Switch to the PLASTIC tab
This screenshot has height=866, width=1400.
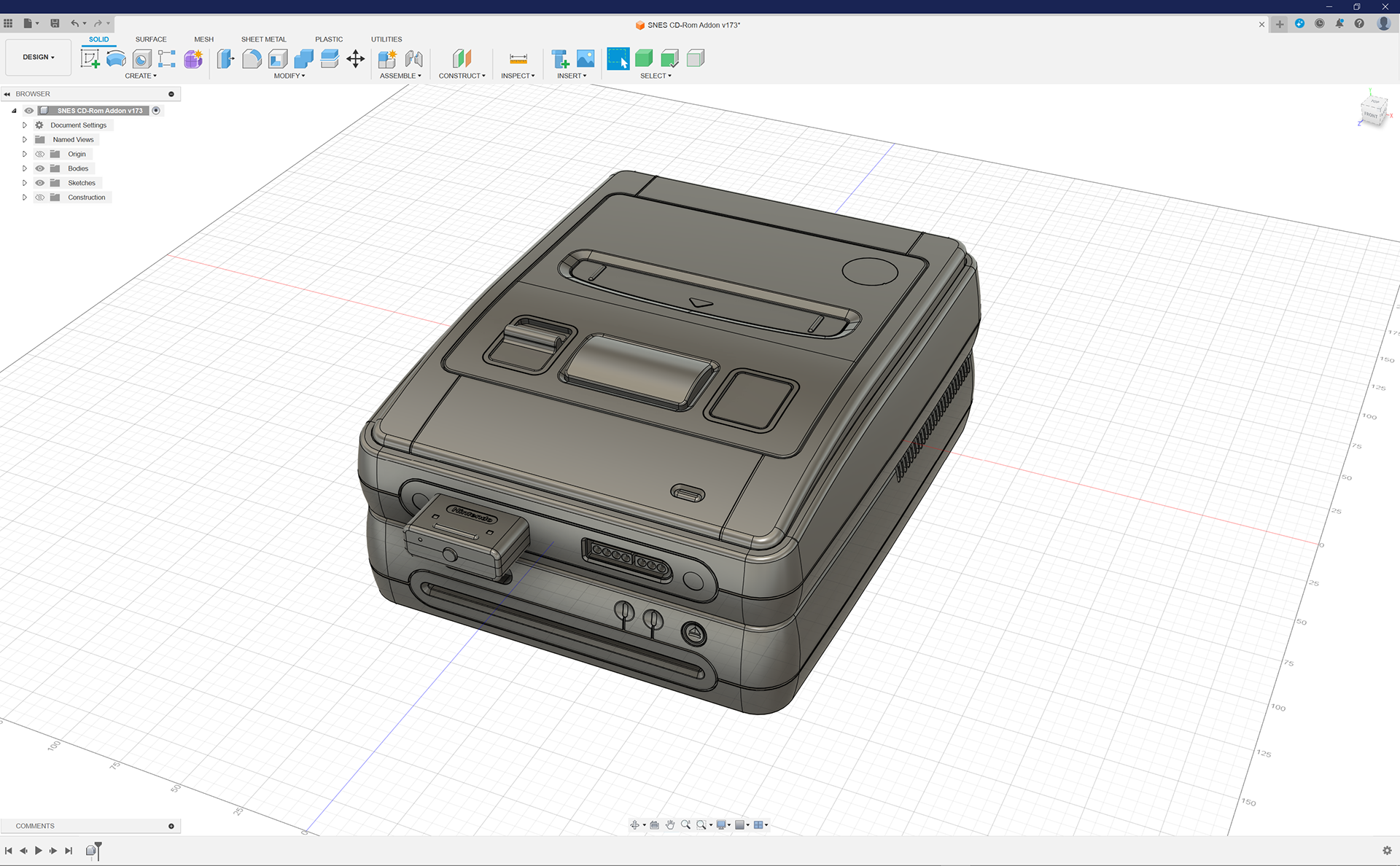coord(329,39)
